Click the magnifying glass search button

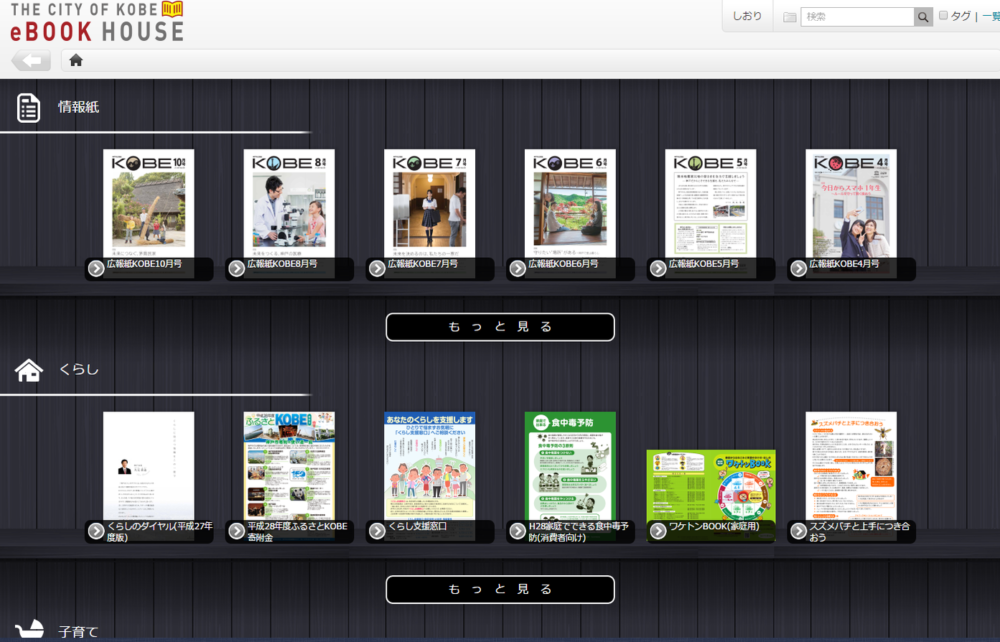(x=923, y=16)
